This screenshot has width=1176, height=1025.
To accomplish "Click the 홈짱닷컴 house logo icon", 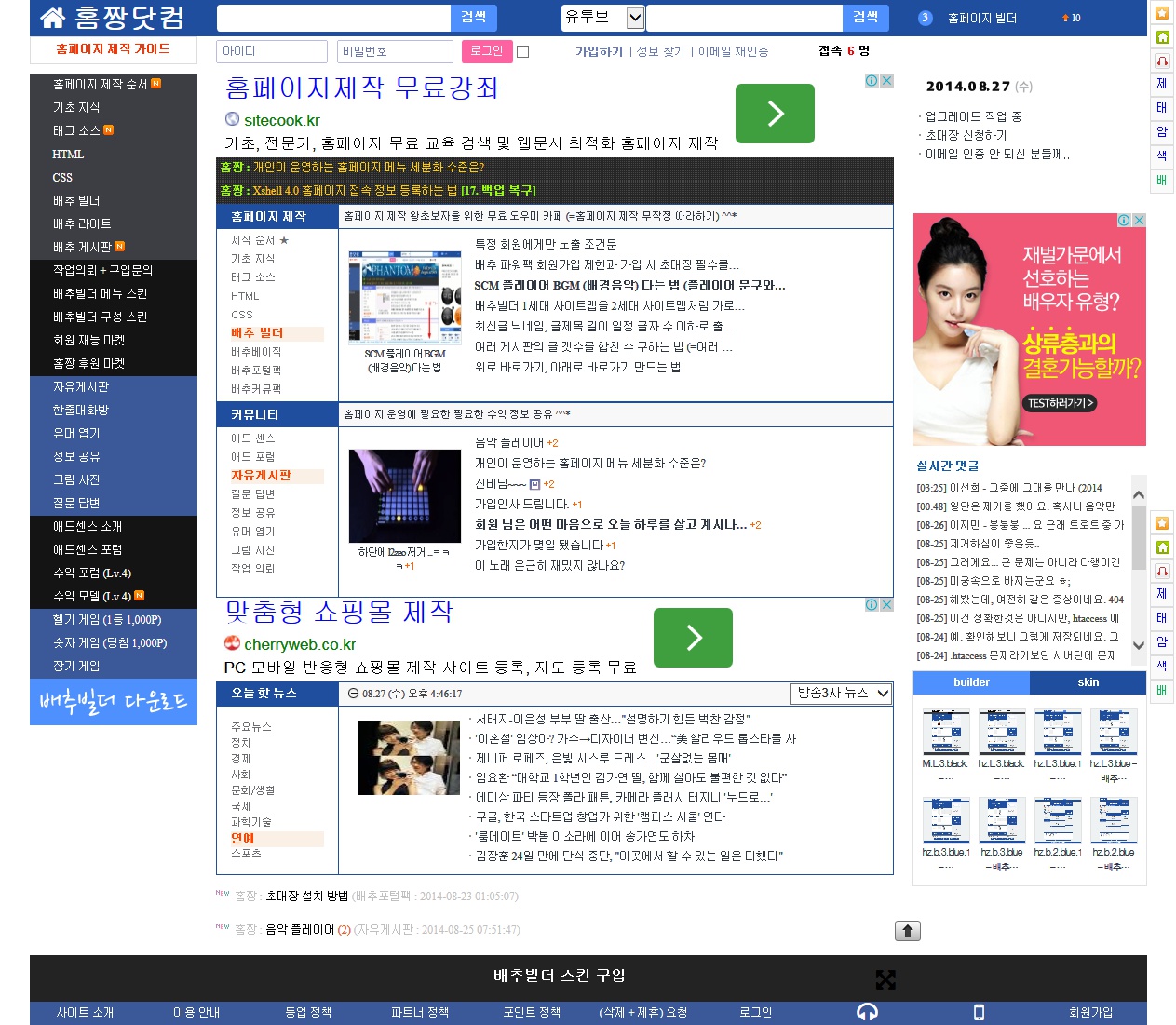I will tap(53, 18).
